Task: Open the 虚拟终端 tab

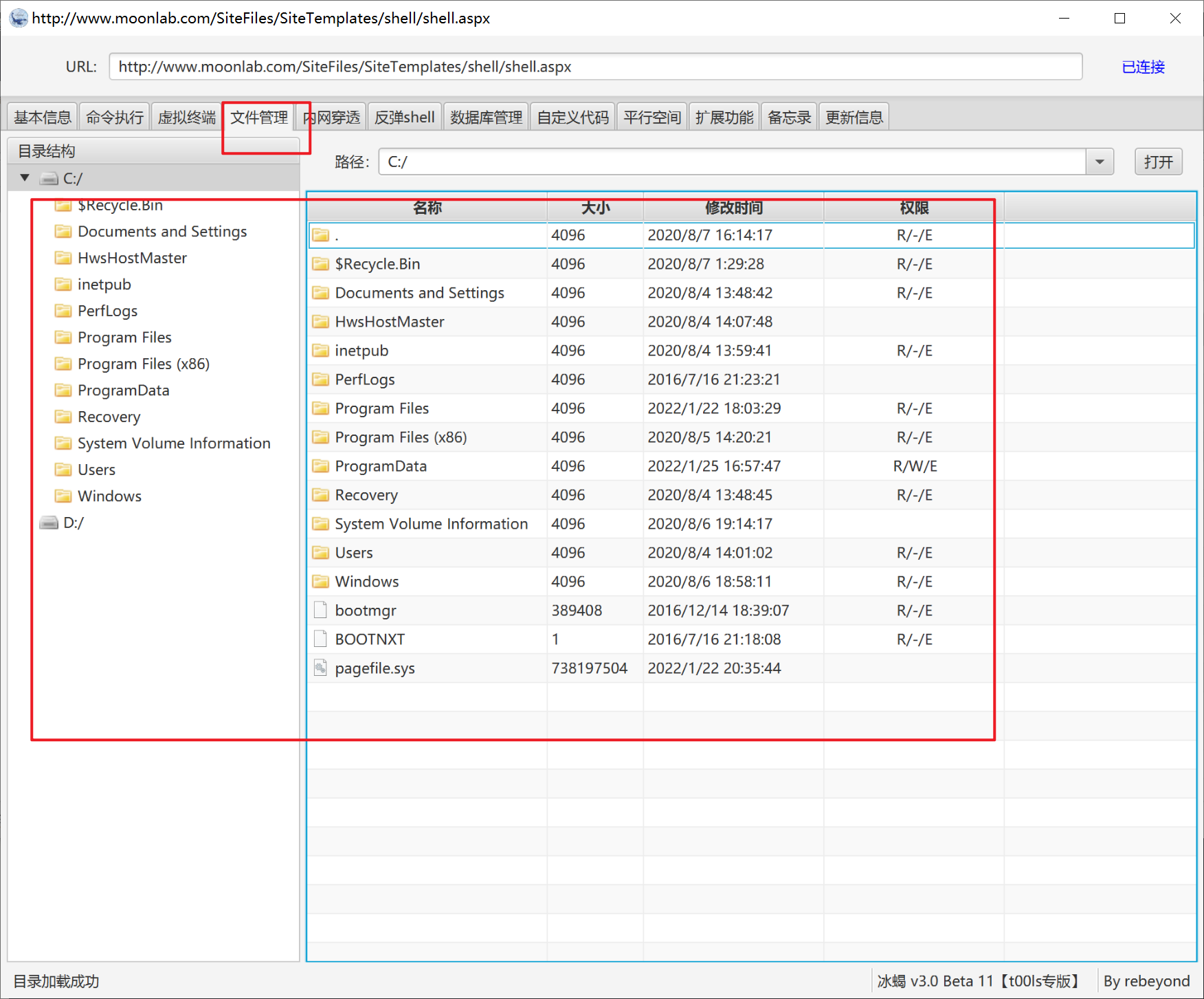Action: tap(187, 117)
